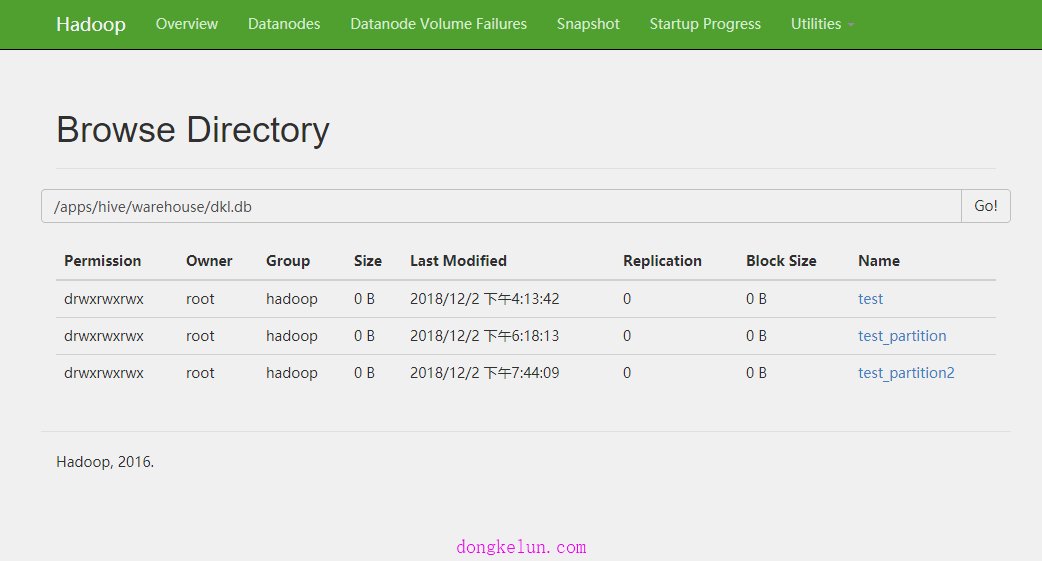Click replication 0 in test_partition row
This screenshot has width=1042, height=561.
(x=627, y=336)
